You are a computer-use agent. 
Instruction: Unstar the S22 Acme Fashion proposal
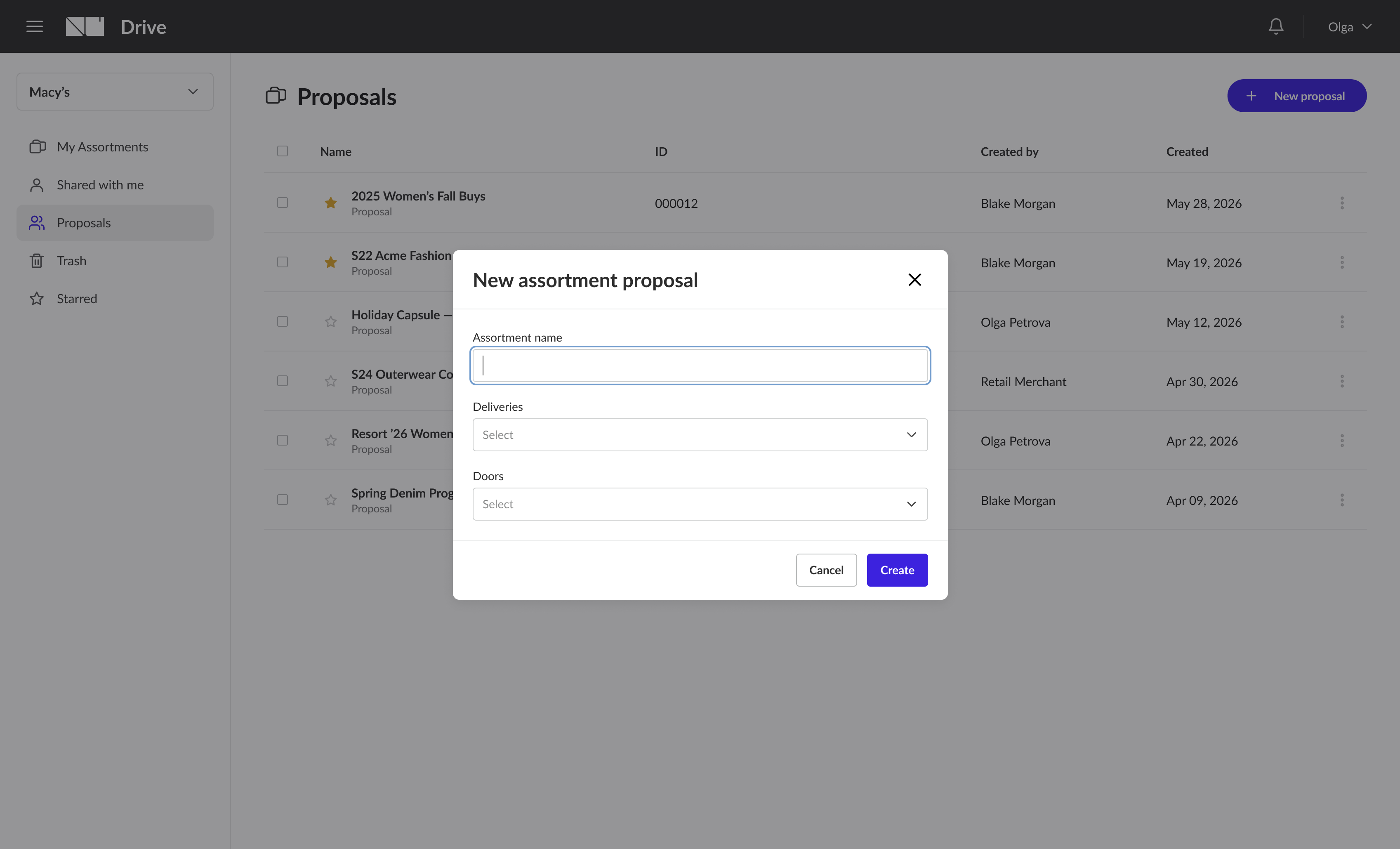pos(331,262)
